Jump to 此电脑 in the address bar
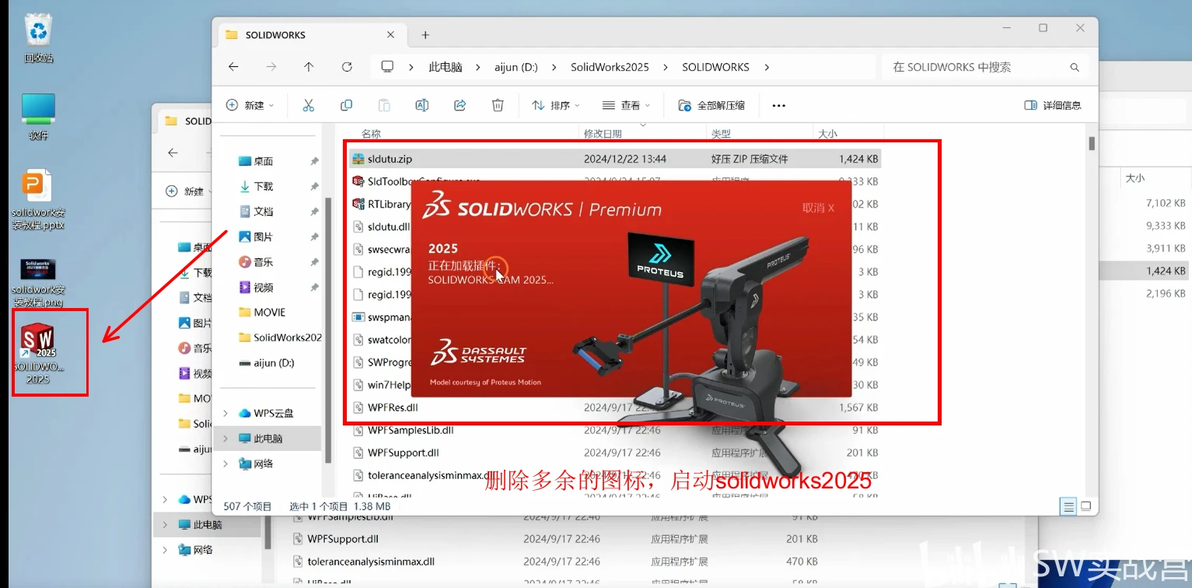Screen dimensions: 1192x588 pyautogui.click(x=445, y=67)
